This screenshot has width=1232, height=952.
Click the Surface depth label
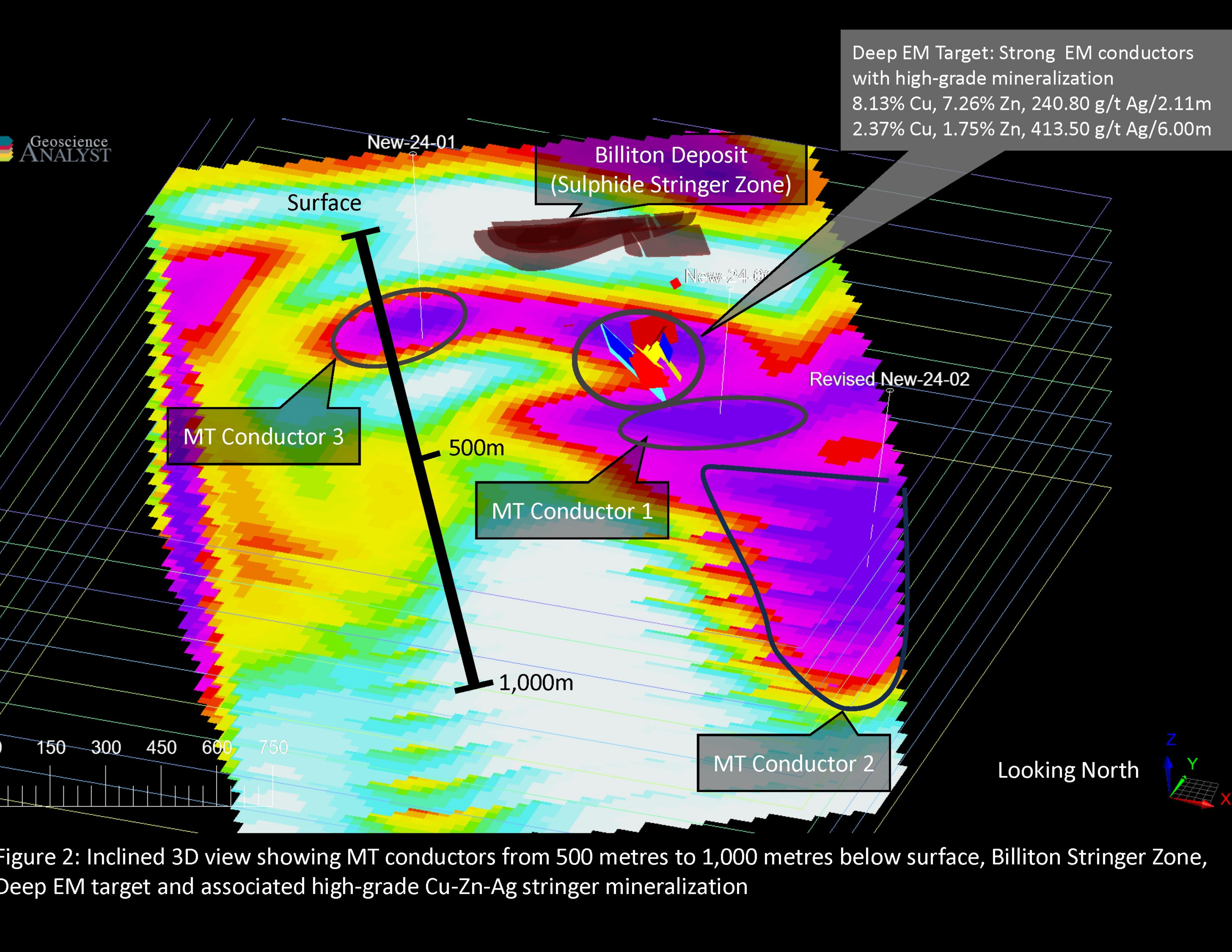[324, 202]
